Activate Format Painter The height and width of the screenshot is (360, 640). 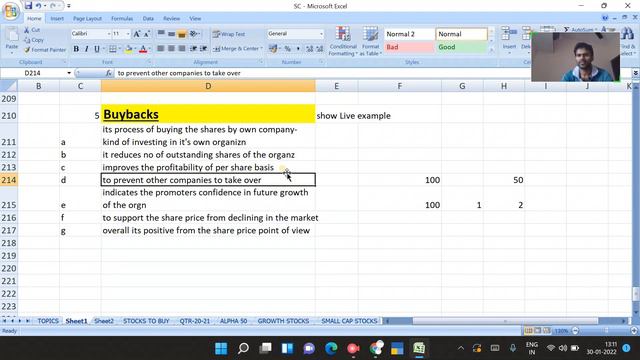point(44,50)
